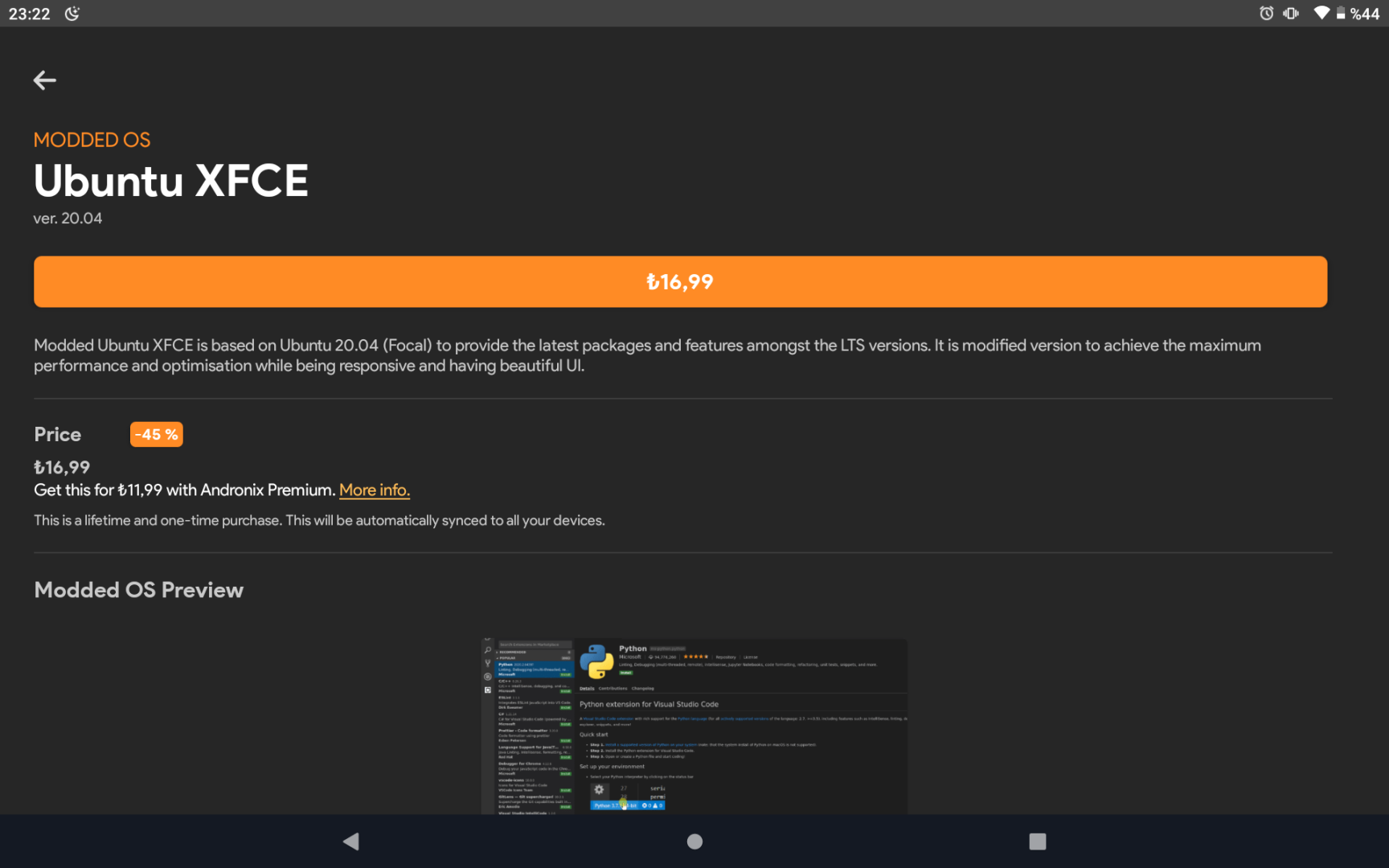Viewport: 1389px width, 868px height.
Task: Select the lifetime one-time purchase note
Action: point(319,521)
